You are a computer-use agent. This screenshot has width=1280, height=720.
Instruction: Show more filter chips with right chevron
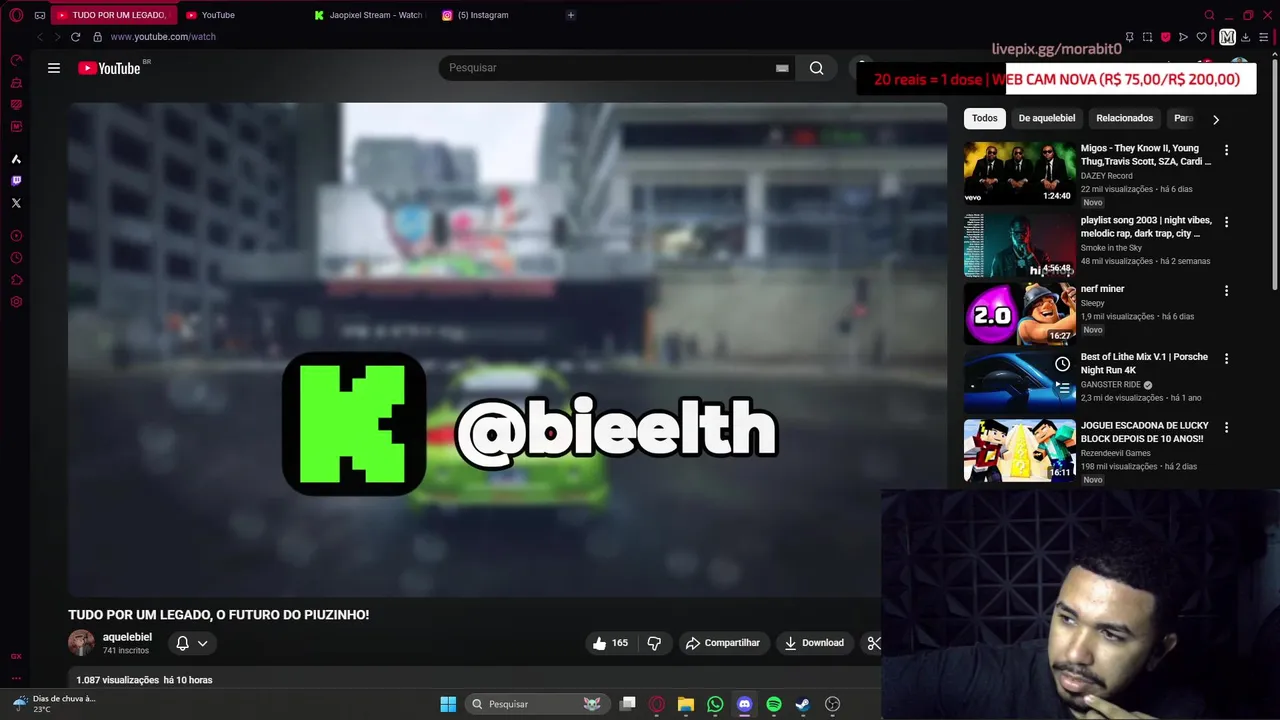1216,119
